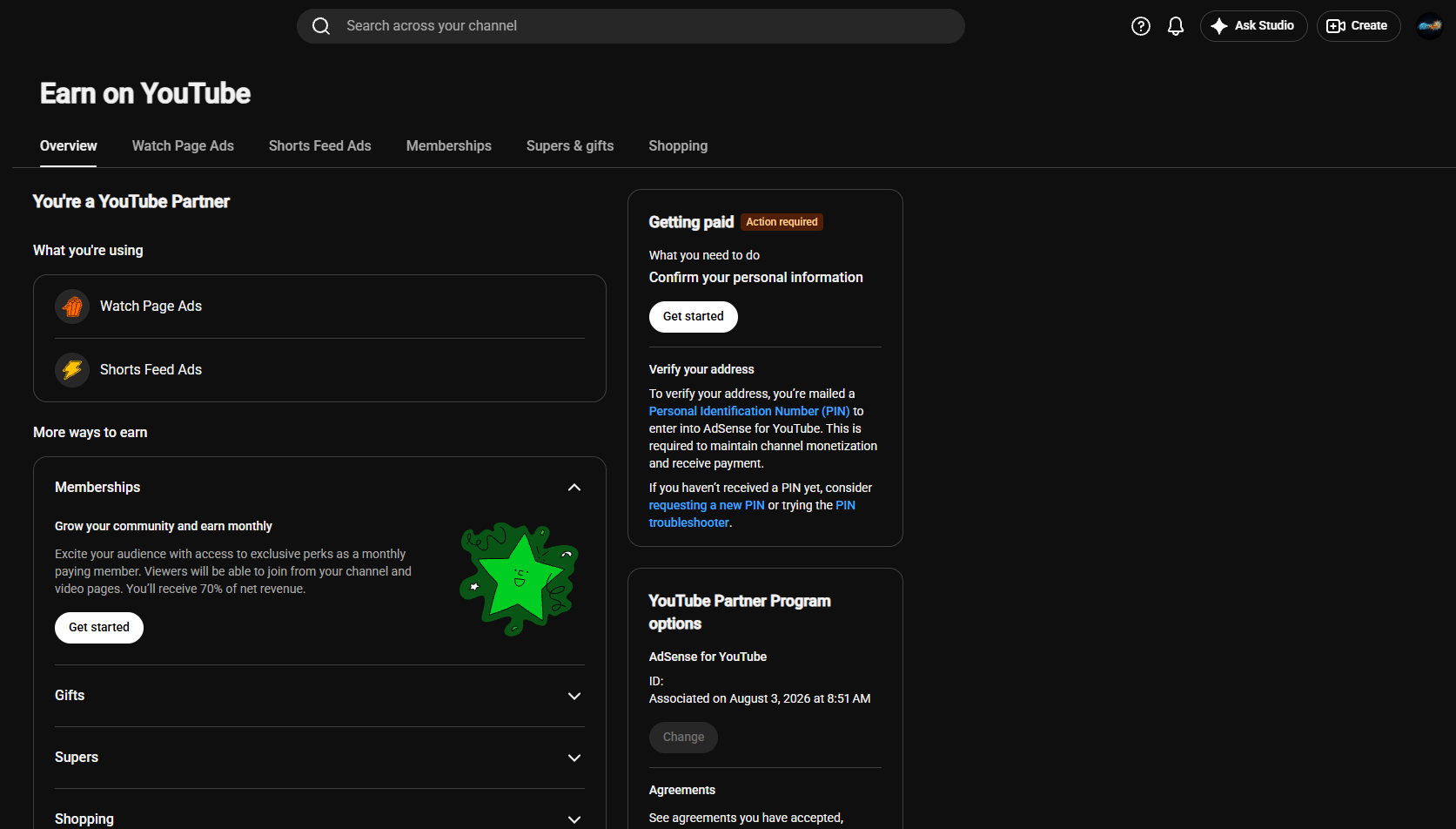Image resolution: width=1456 pixels, height=829 pixels.
Task: Open the Help question mark icon
Action: click(1141, 26)
